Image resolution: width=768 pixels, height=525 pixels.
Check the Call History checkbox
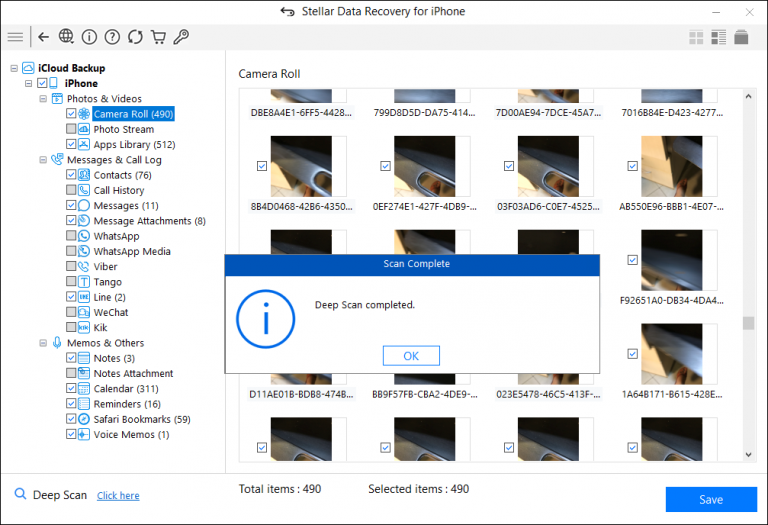(x=71, y=190)
